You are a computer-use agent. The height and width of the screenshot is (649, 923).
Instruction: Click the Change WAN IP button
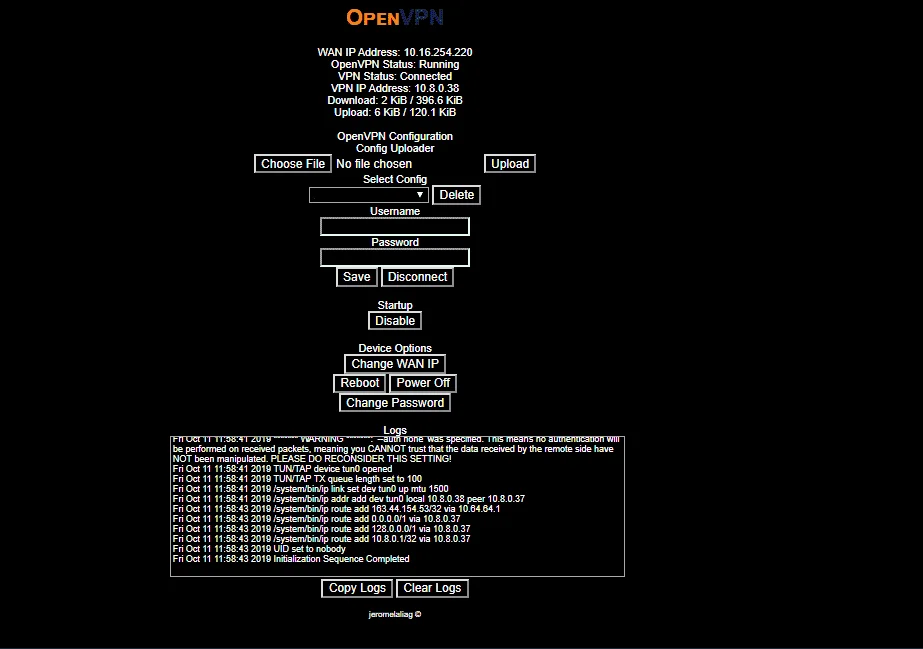(395, 364)
